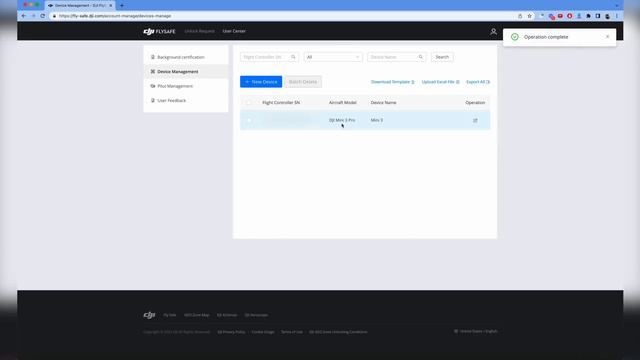Toggle the browser side panel icon
This screenshot has height=360, width=640.
[x=598, y=16]
